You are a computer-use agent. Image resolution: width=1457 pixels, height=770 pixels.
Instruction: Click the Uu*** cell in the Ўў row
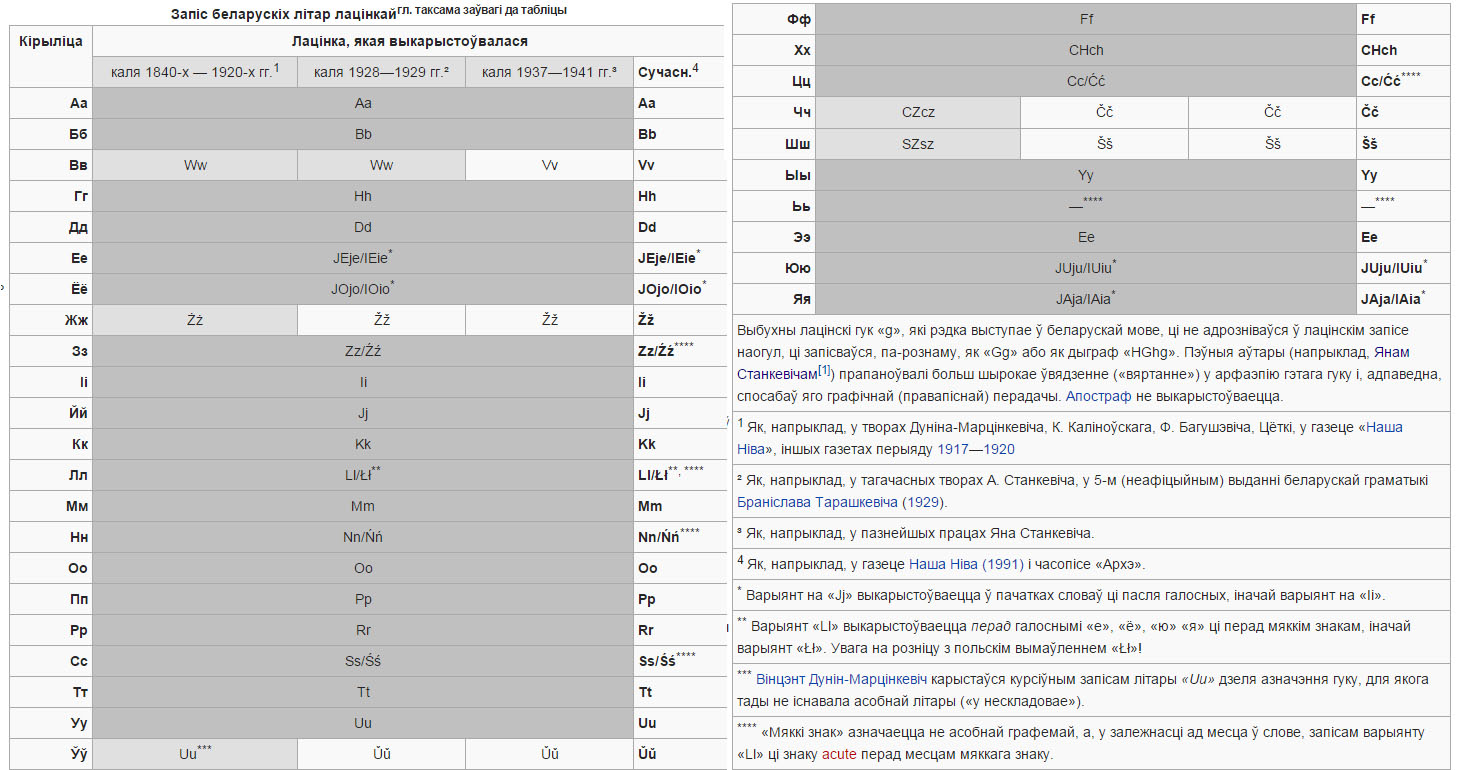pyautogui.click(x=194, y=754)
